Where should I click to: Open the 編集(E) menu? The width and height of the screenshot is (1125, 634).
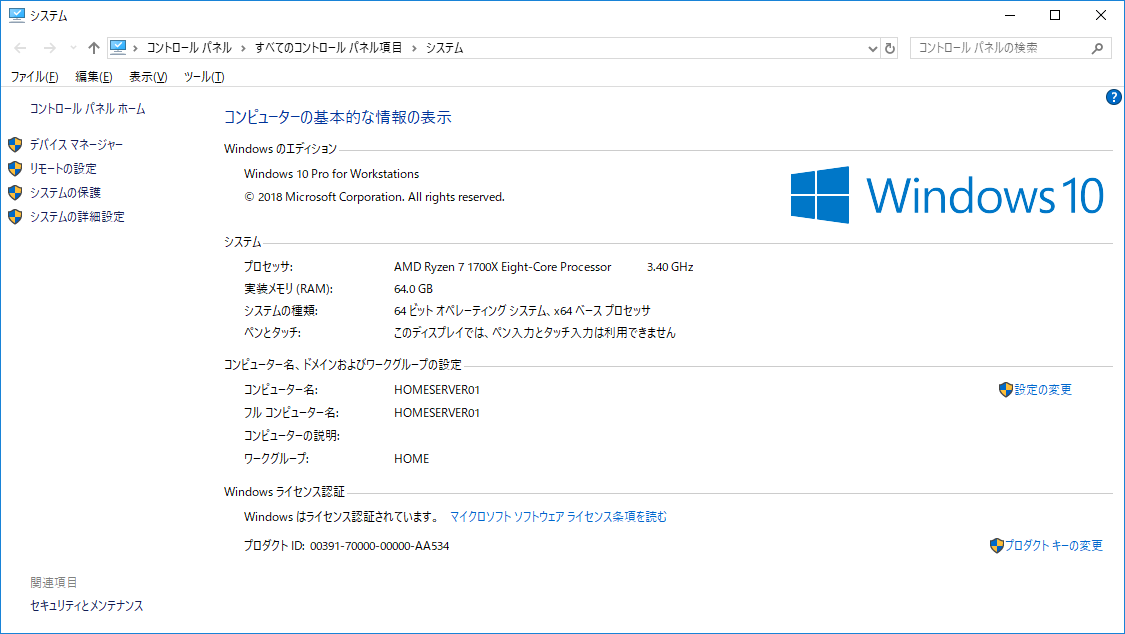(94, 77)
